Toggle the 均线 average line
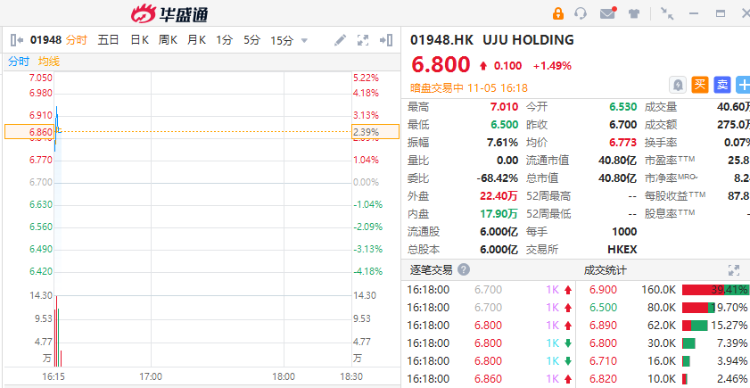This screenshot has width=750, height=388. coord(49,61)
